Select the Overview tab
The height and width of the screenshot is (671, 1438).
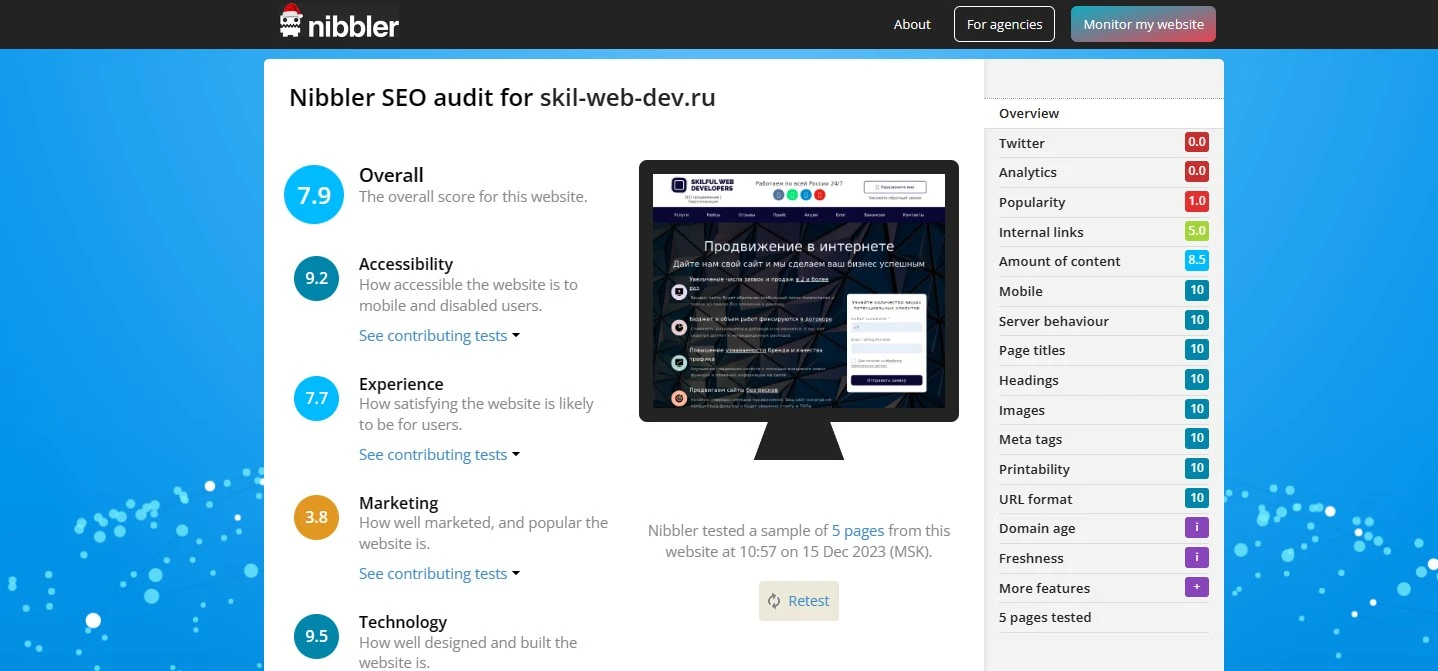pyautogui.click(x=1104, y=113)
